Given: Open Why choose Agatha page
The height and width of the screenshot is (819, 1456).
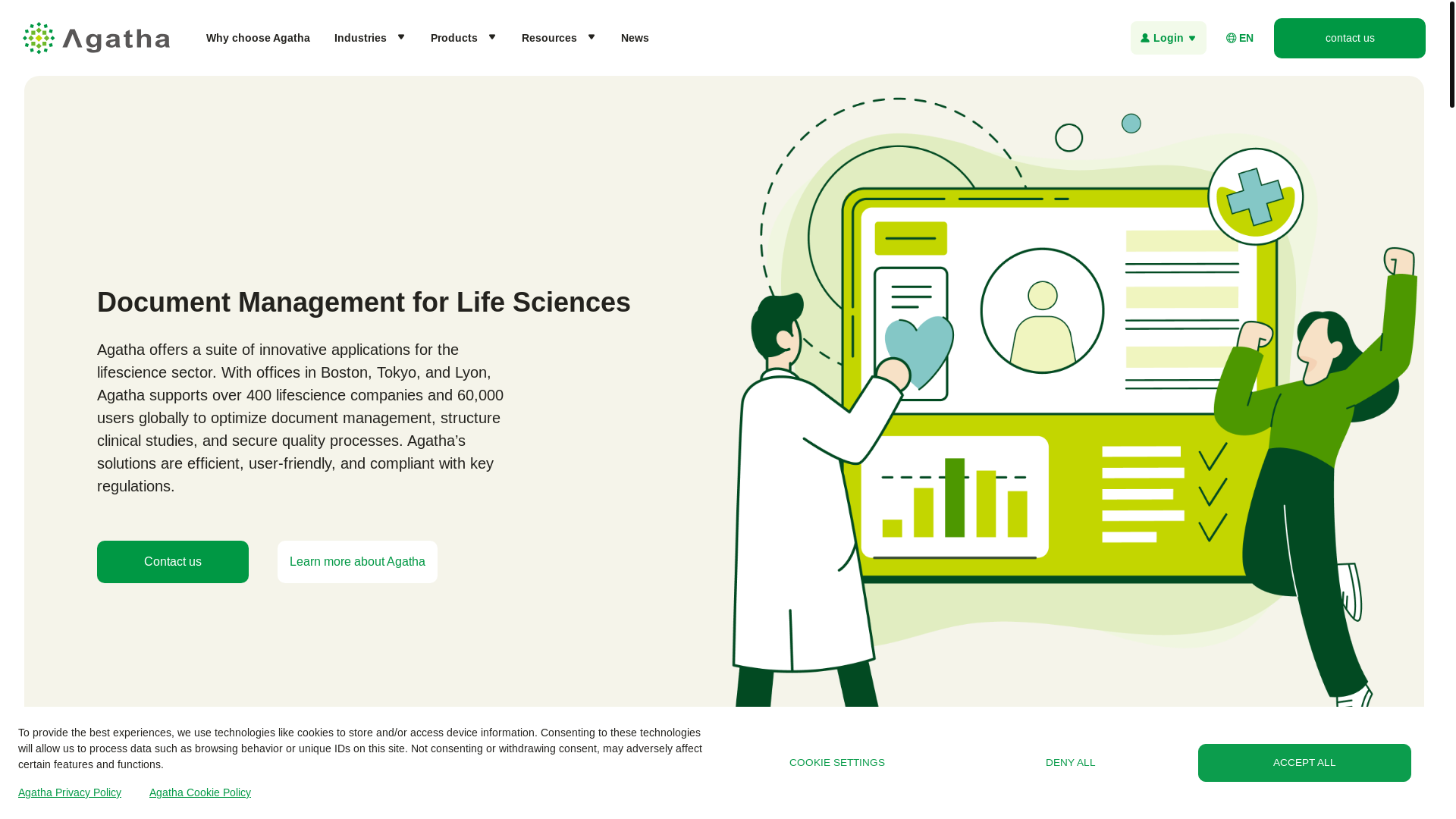Looking at the screenshot, I should (x=258, y=38).
